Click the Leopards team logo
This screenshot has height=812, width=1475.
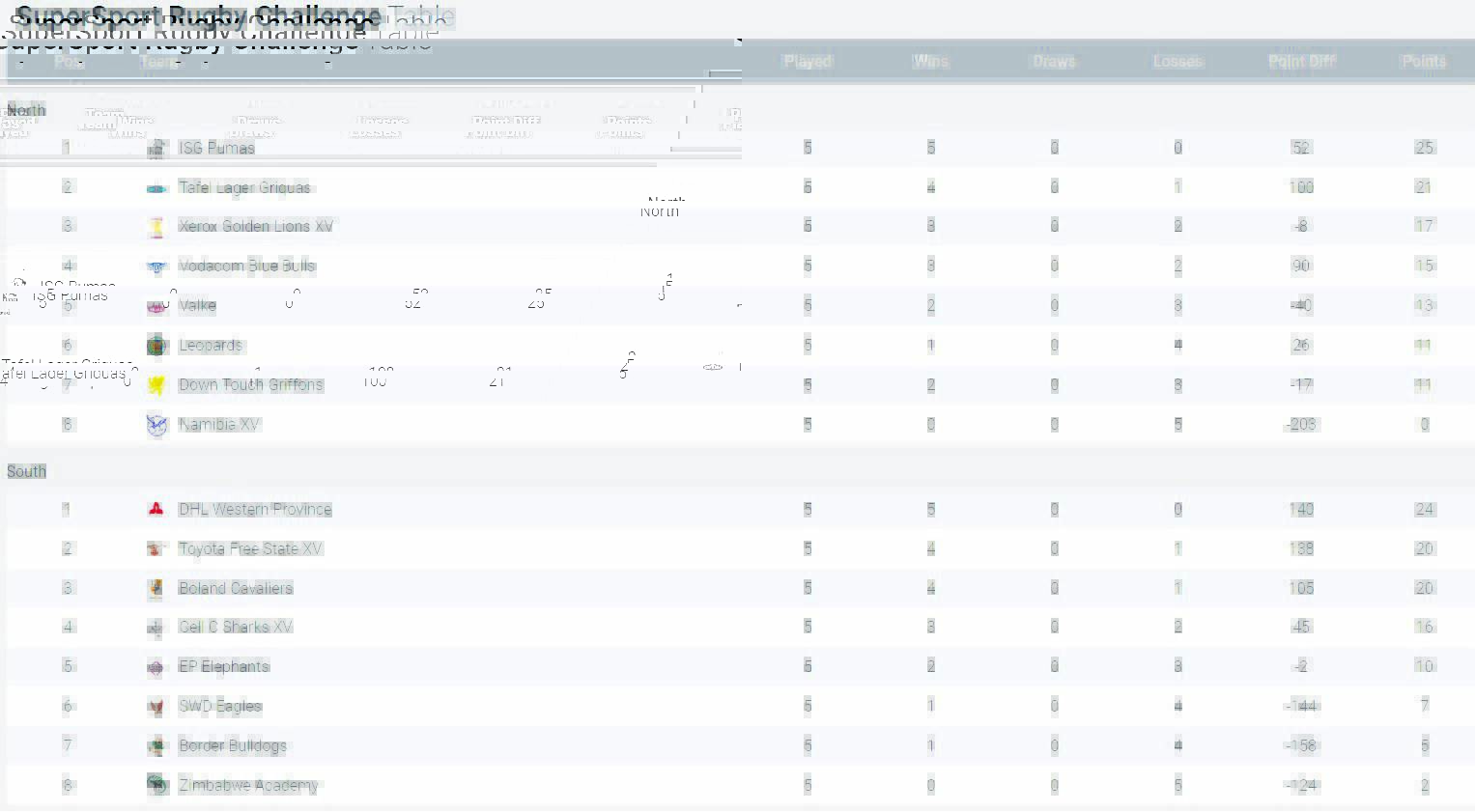coord(156,346)
